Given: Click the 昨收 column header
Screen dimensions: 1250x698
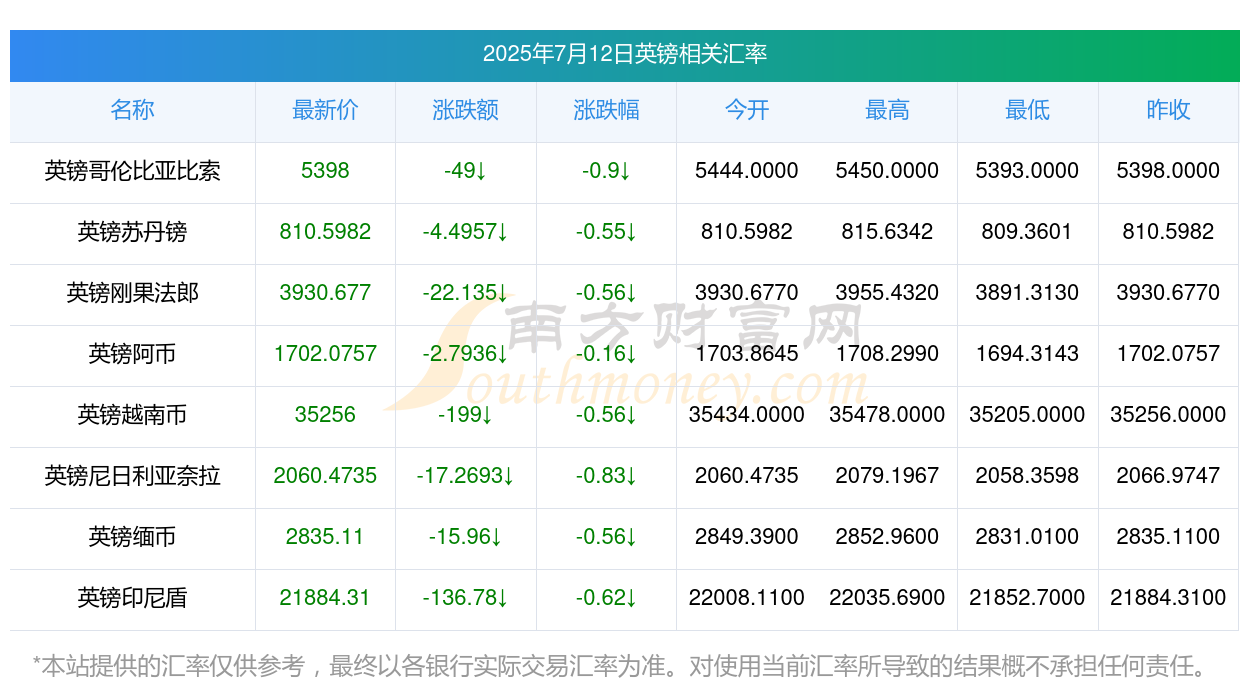Looking at the screenshot, I should click(1168, 110).
